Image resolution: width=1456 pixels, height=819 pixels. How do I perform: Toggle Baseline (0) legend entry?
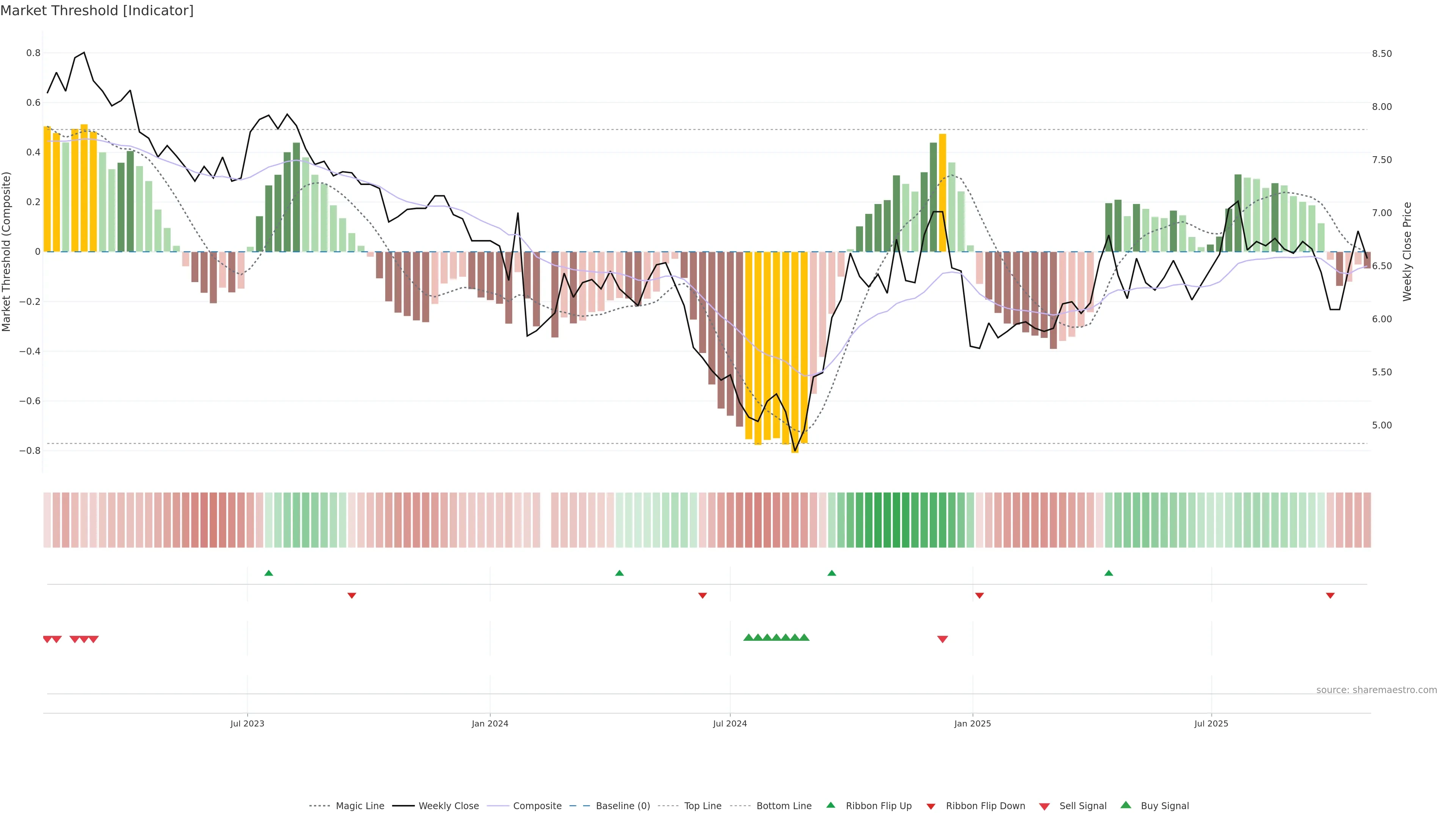point(623,806)
